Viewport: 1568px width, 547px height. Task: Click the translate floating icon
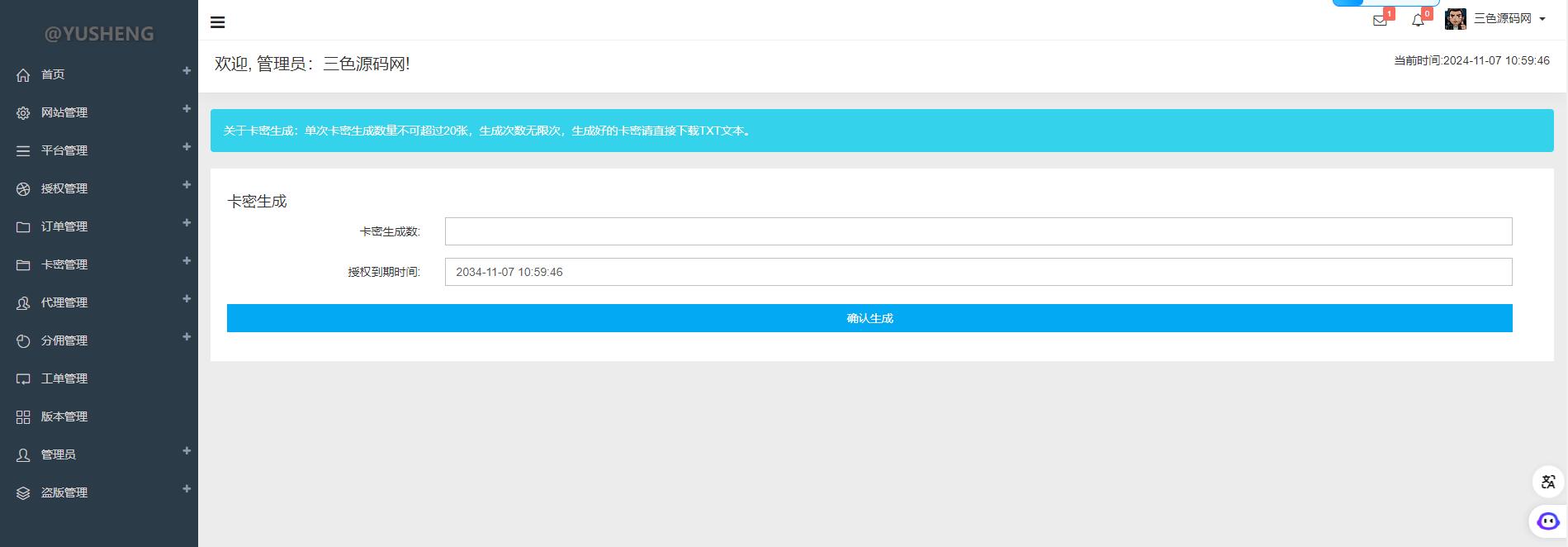[1548, 482]
